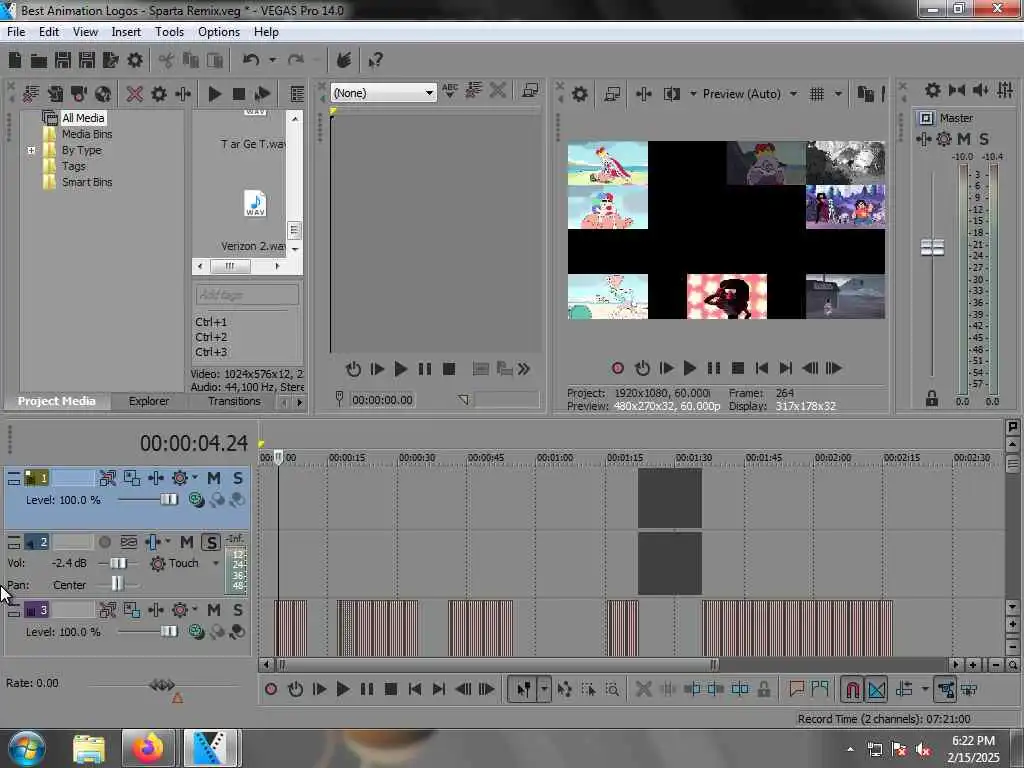The image size is (1024, 768).
Task: Mute audio track 2
Action: (x=187, y=542)
